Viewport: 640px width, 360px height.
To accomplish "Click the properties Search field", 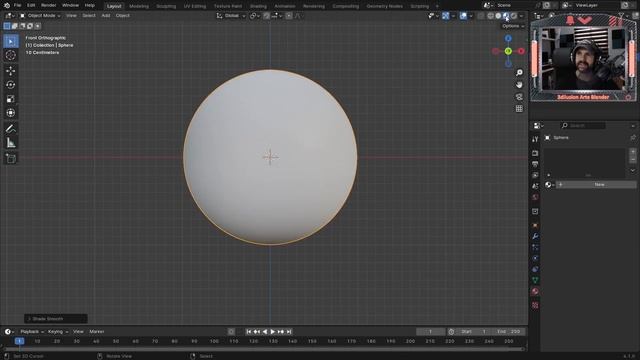I will (x=583, y=126).
